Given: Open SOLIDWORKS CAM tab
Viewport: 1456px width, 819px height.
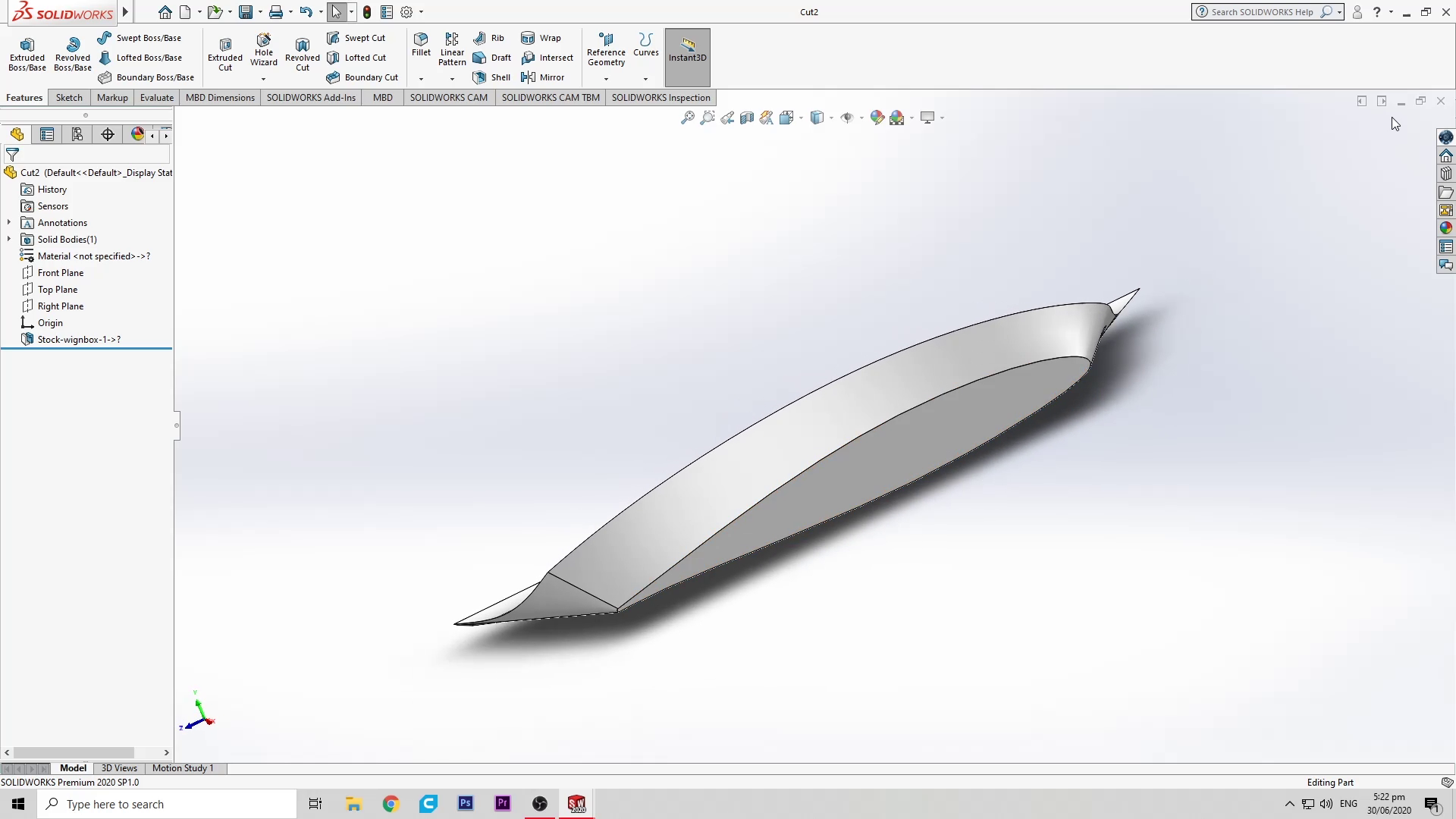Looking at the screenshot, I should coord(449,98).
